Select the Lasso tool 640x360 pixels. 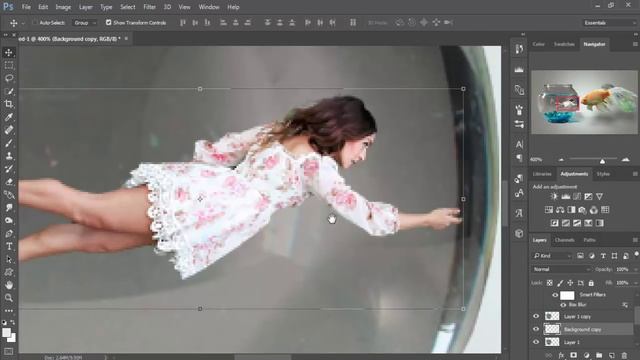point(9,78)
